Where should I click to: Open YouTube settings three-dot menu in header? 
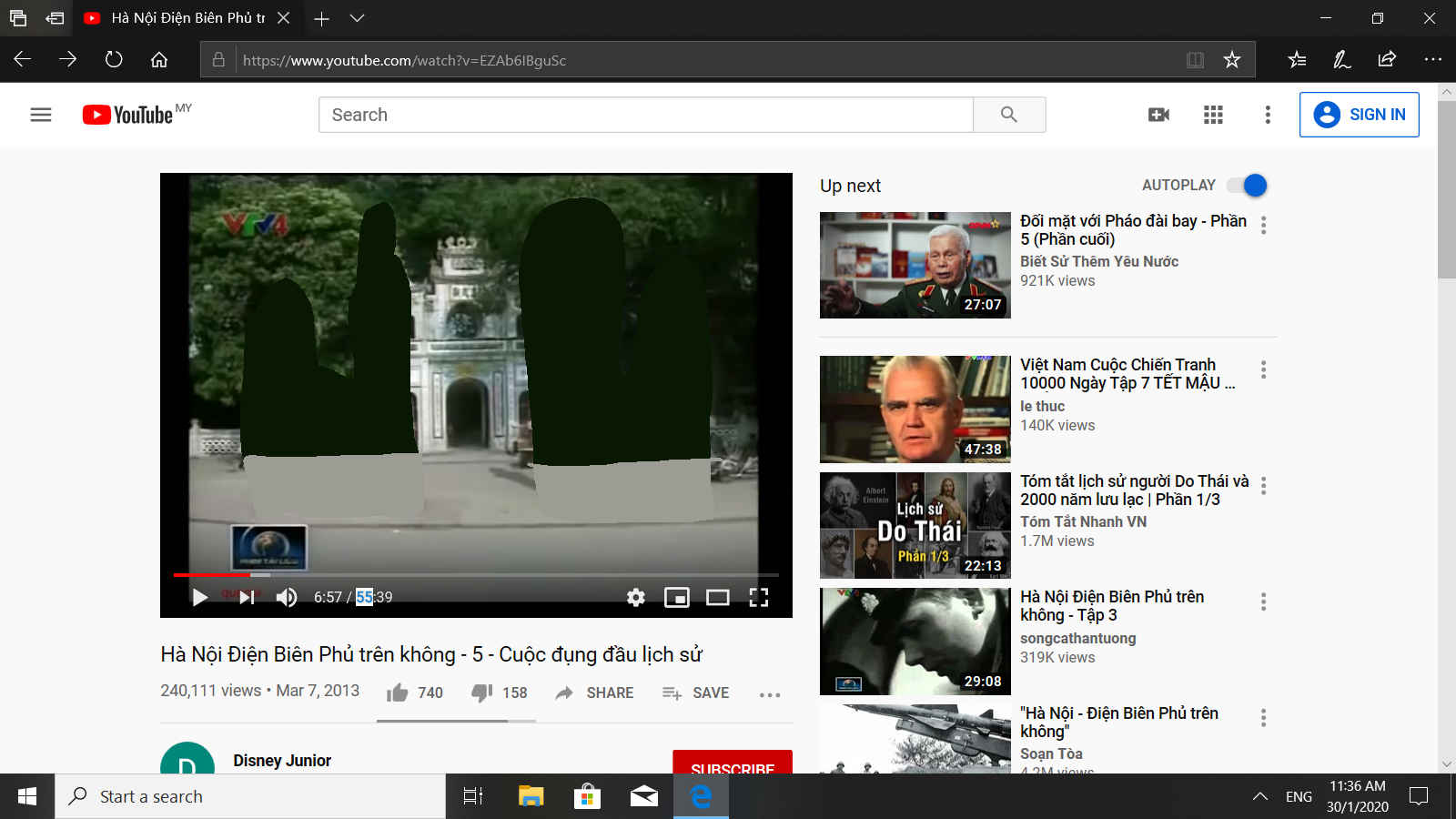[1268, 115]
